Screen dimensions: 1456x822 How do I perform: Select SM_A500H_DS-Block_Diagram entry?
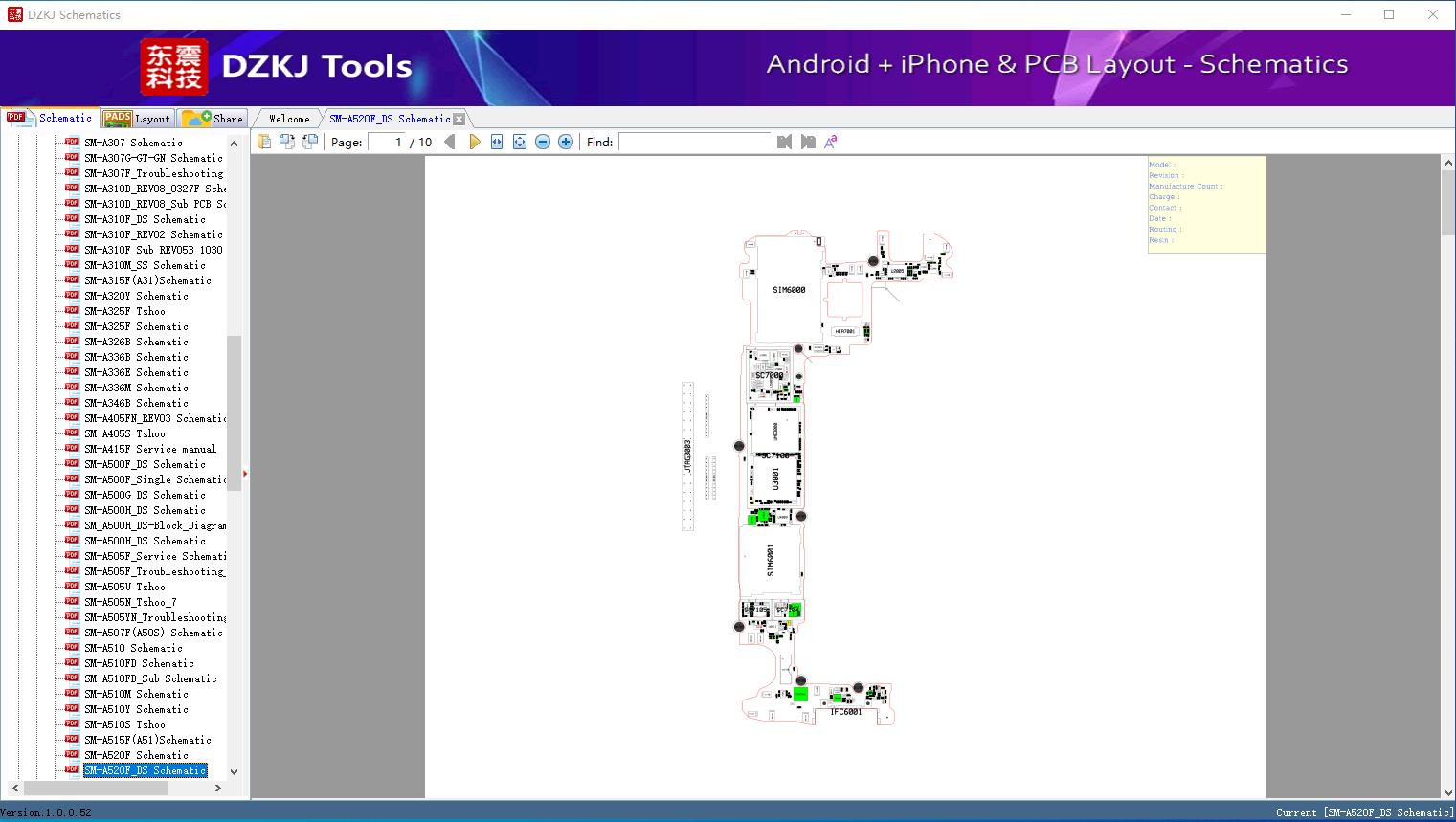tap(155, 525)
